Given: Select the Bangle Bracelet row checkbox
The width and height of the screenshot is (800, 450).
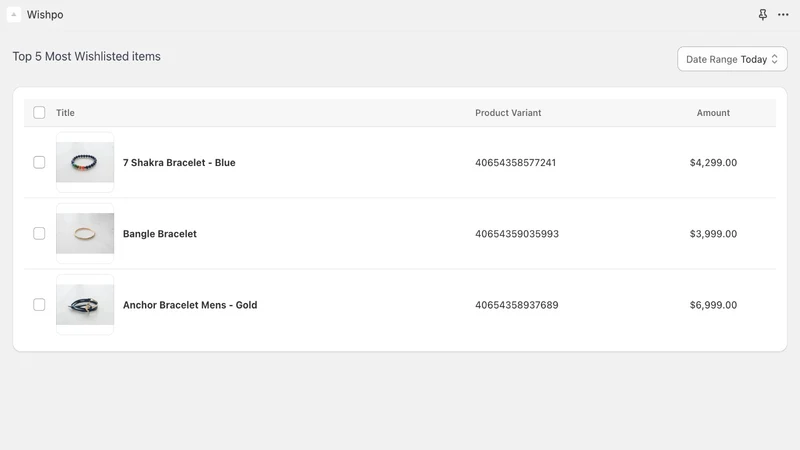Looking at the screenshot, I should point(39,234).
